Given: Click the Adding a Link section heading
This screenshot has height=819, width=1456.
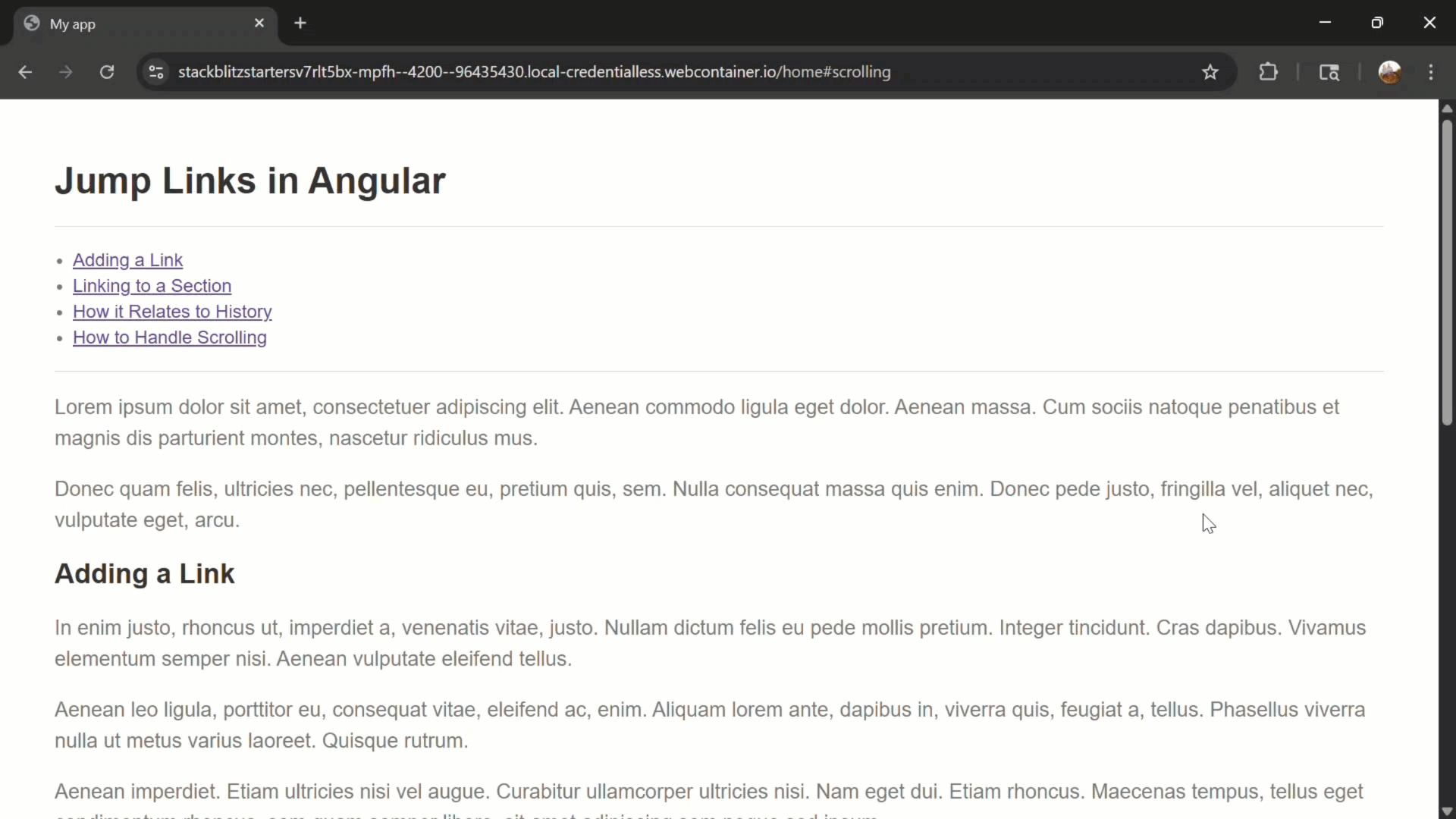Looking at the screenshot, I should tap(145, 574).
